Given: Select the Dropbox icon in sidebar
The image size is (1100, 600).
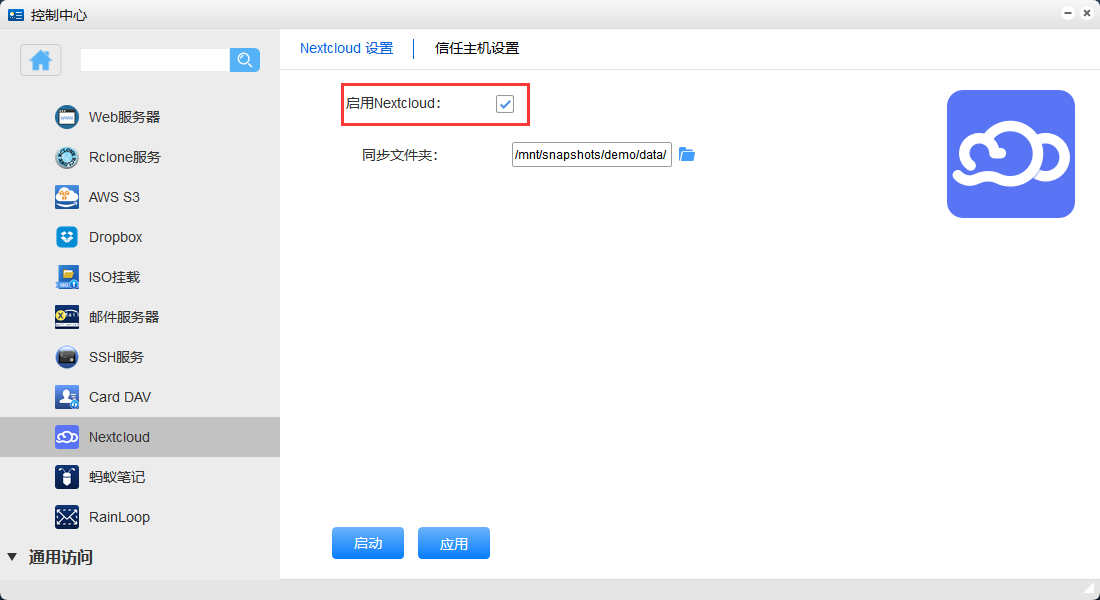Looking at the screenshot, I should pyautogui.click(x=67, y=237).
